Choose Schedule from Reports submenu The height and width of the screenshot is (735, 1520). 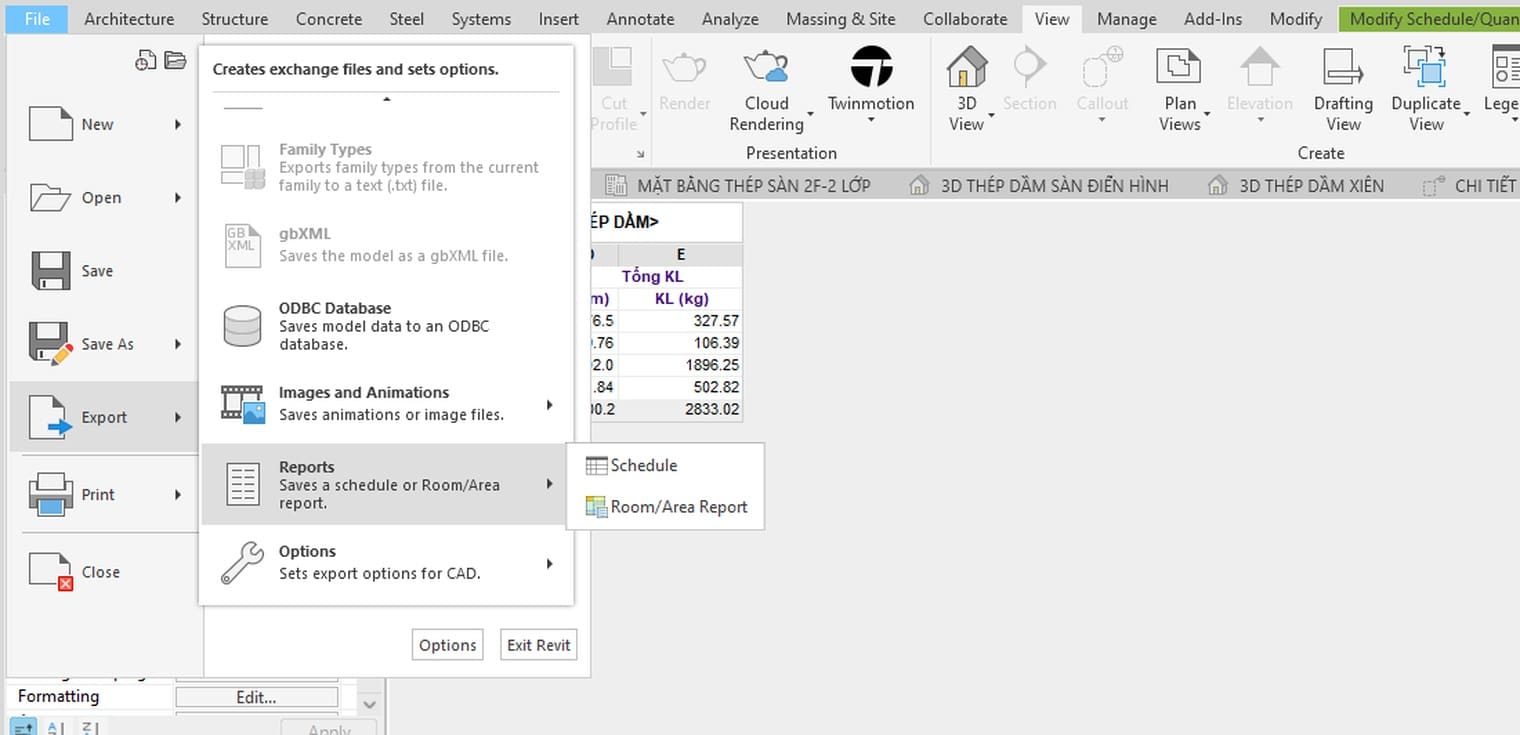pos(665,466)
